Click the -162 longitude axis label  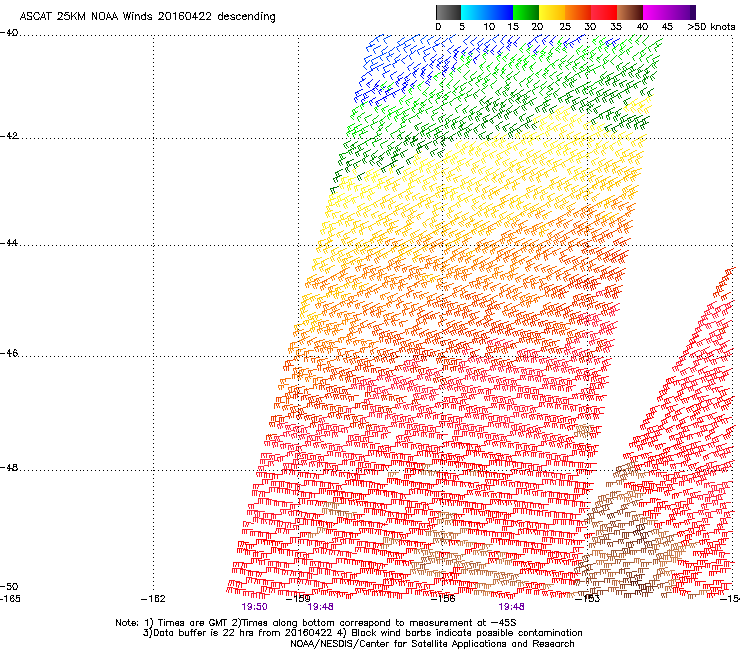pyautogui.click(x=153, y=599)
